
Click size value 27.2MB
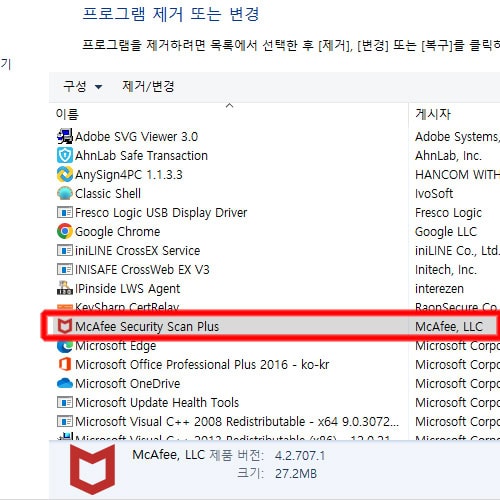tap(296, 474)
